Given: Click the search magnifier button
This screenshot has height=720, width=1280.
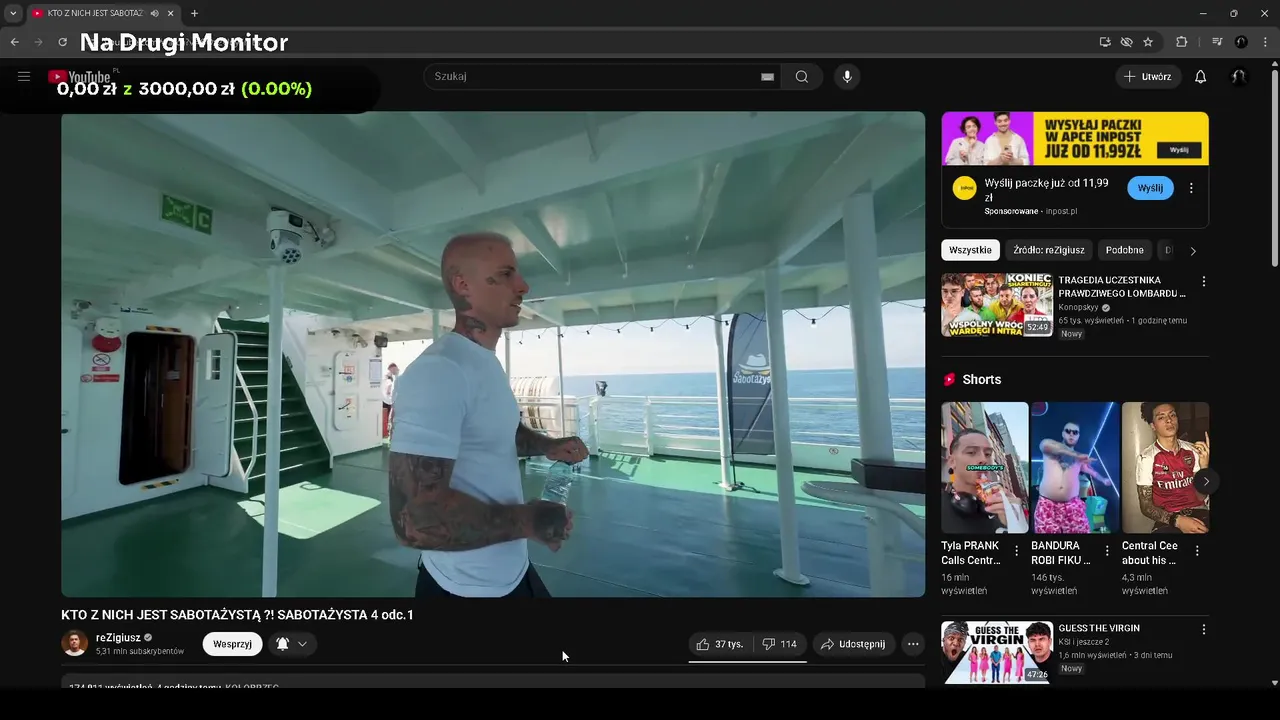Looking at the screenshot, I should (802, 77).
